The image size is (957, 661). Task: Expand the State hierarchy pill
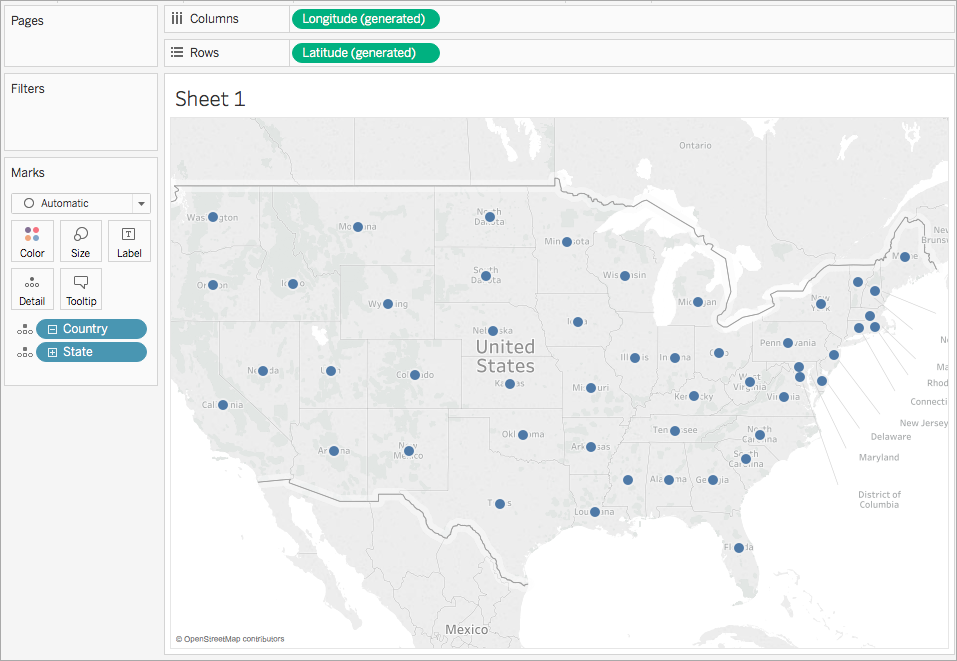pyautogui.click(x=52, y=353)
